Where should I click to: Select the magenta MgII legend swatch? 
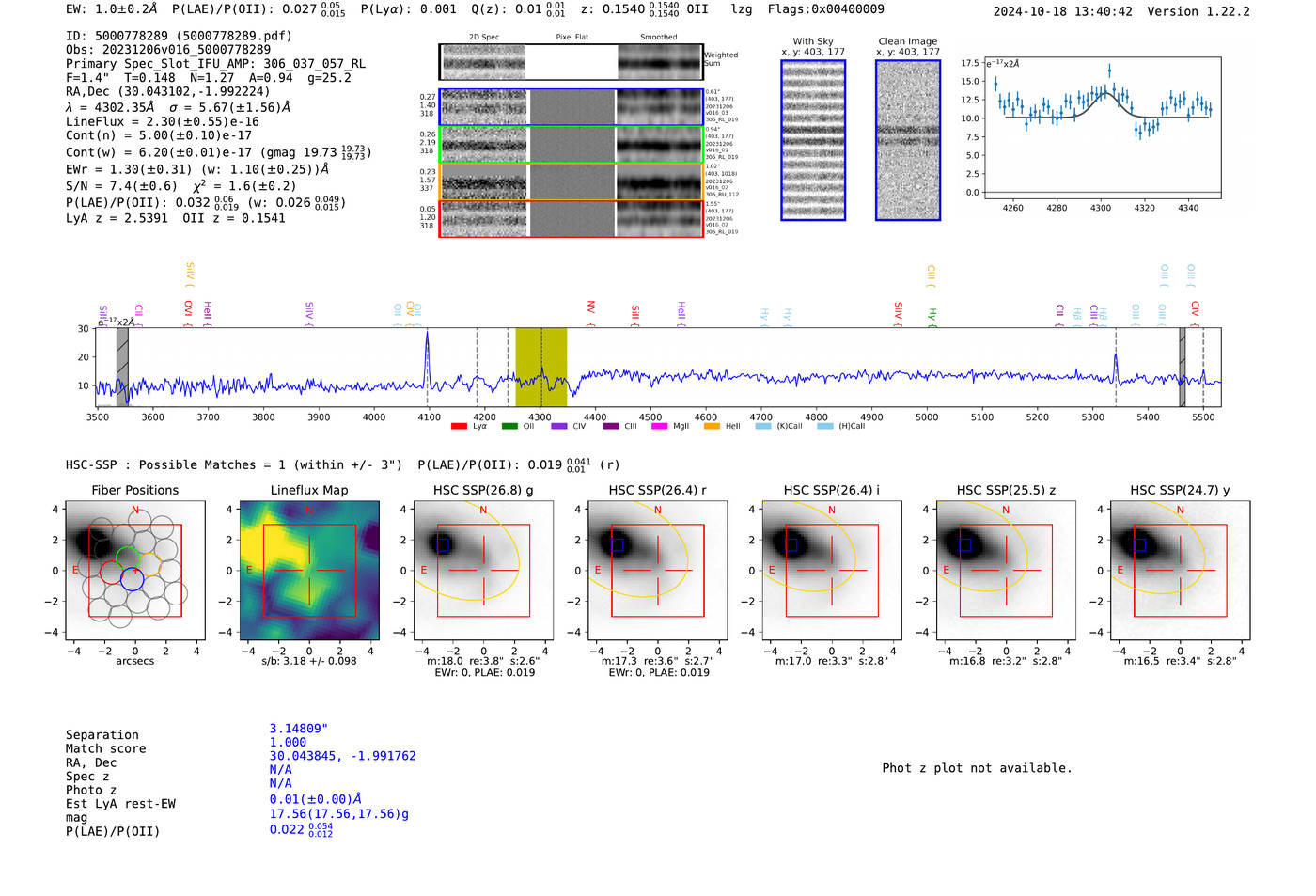[x=661, y=427]
